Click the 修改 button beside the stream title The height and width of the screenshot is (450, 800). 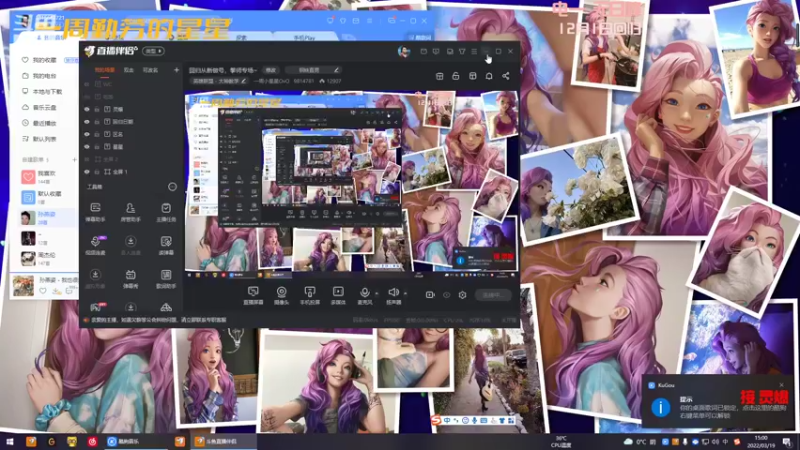pyautogui.click(x=270, y=70)
